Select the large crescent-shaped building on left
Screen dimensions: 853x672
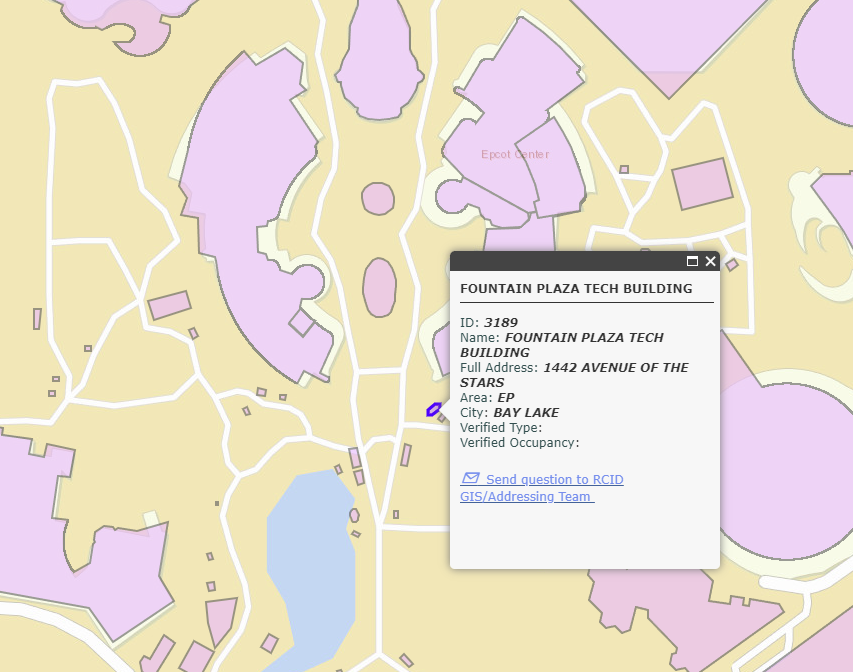pyautogui.click(x=245, y=210)
